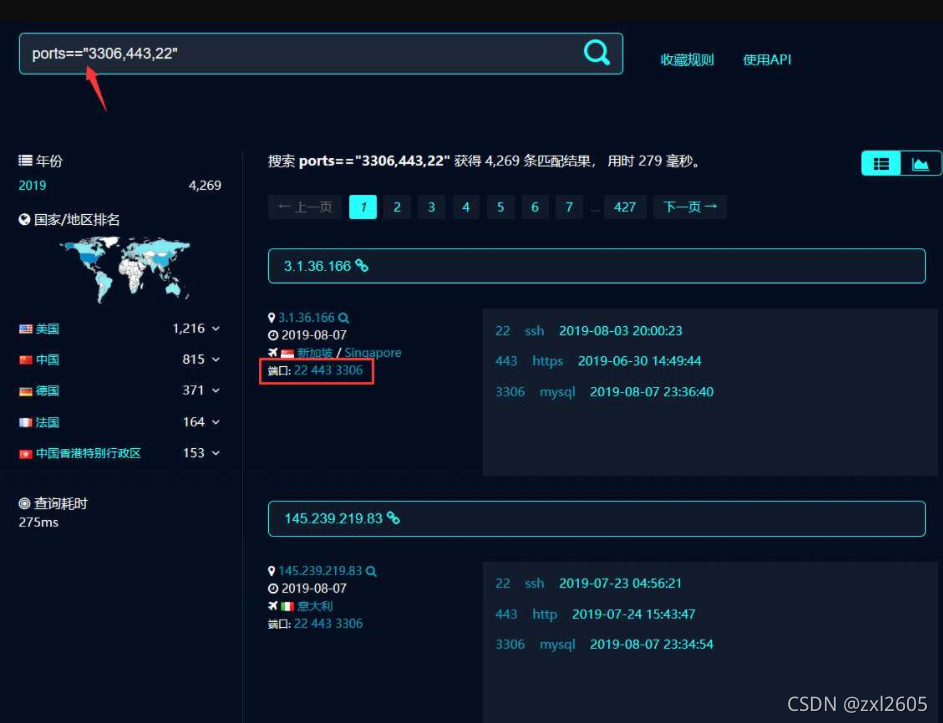Click the search magnifier icon
943x723 pixels.
coord(597,53)
